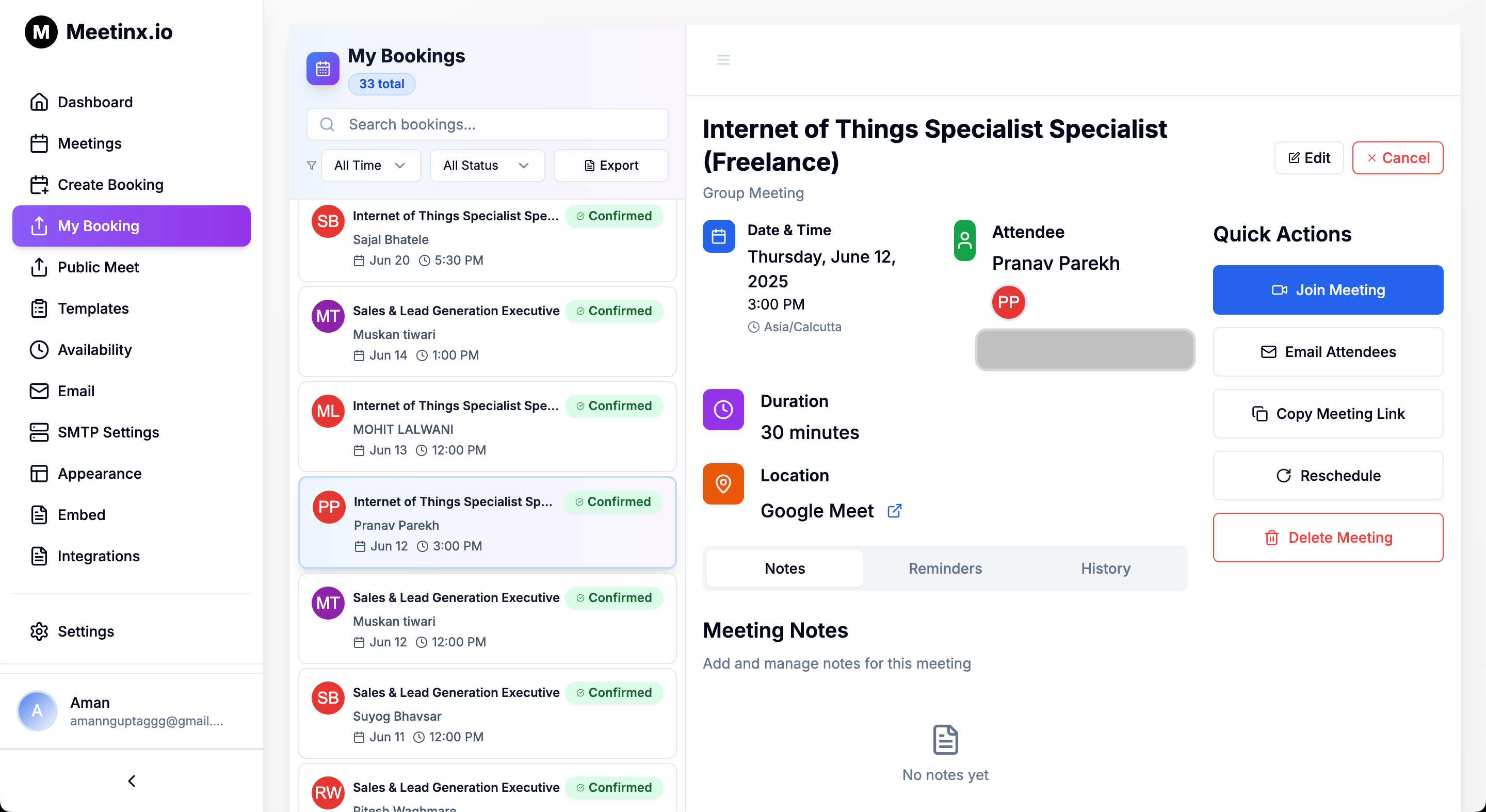Click the PP attendee avatar under Pranav Parekh
The width and height of the screenshot is (1486, 812).
point(1008,302)
